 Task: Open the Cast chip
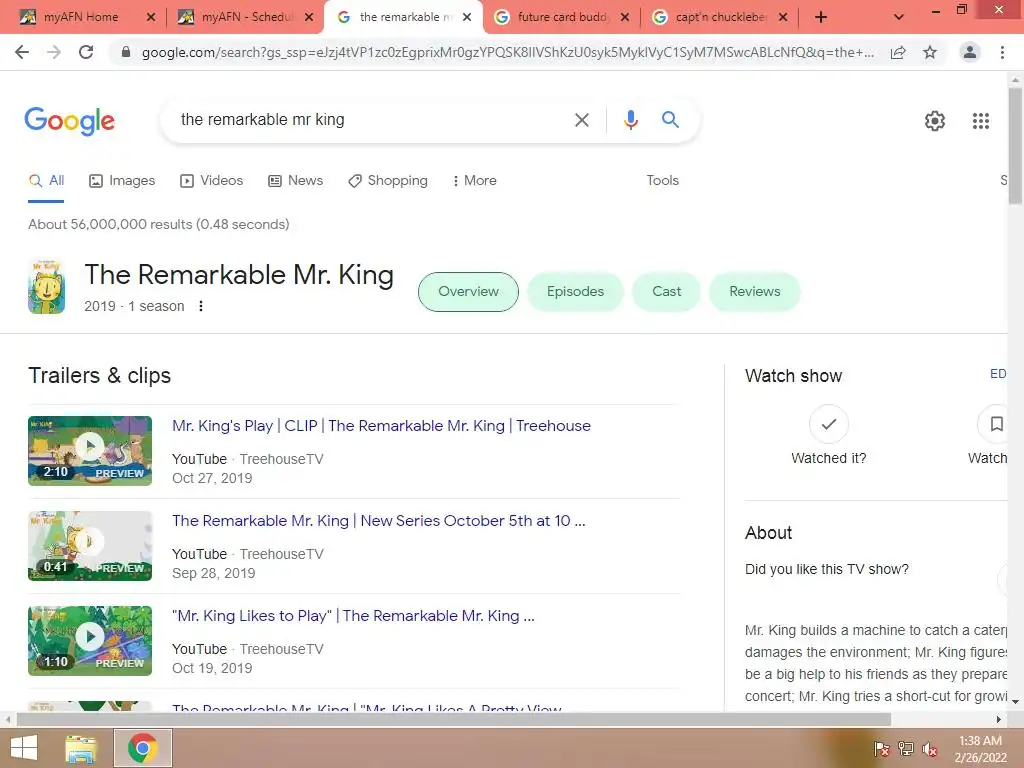[666, 291]
